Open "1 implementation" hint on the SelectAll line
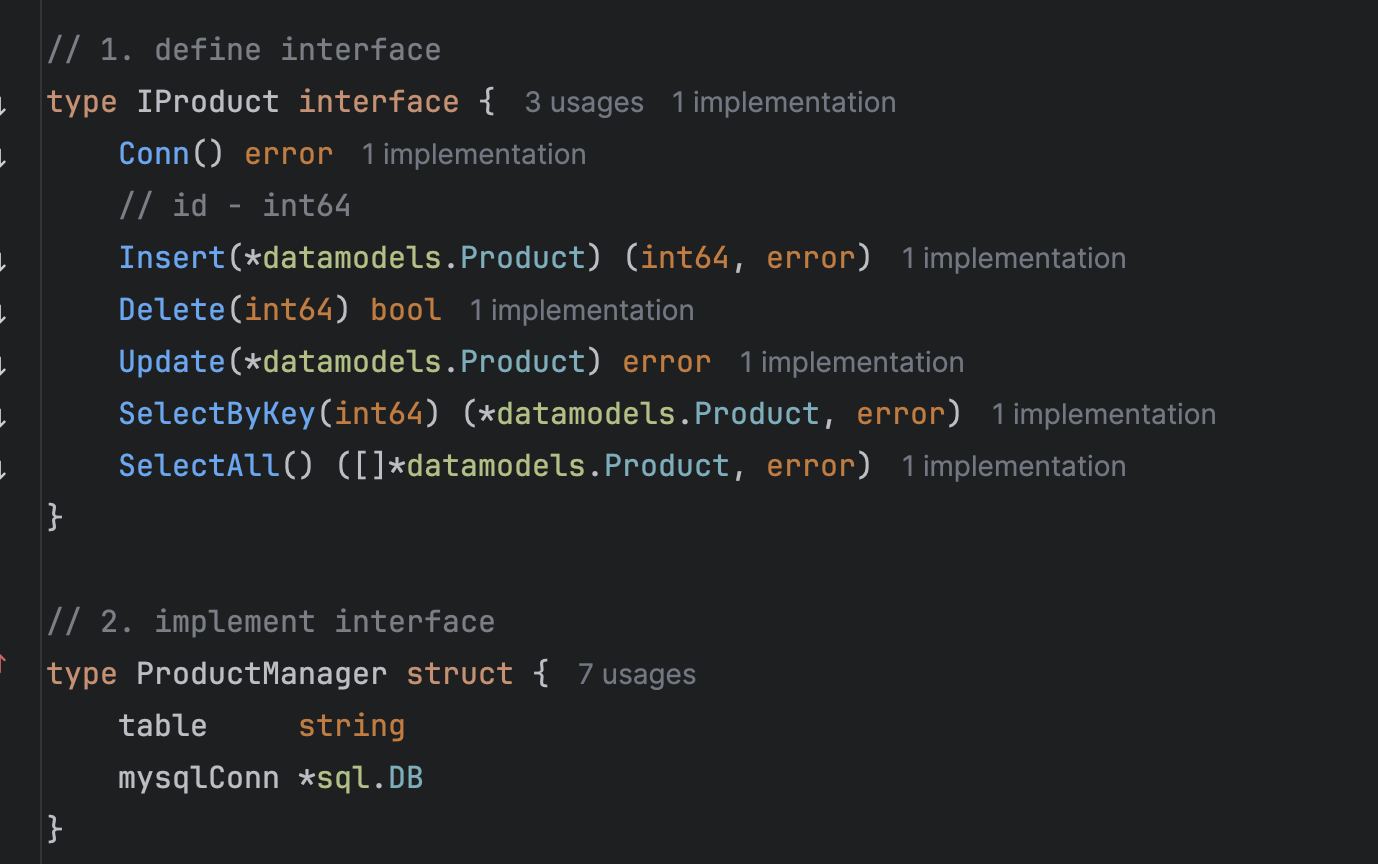The image size is (1378, 864). click(1013, 466)
